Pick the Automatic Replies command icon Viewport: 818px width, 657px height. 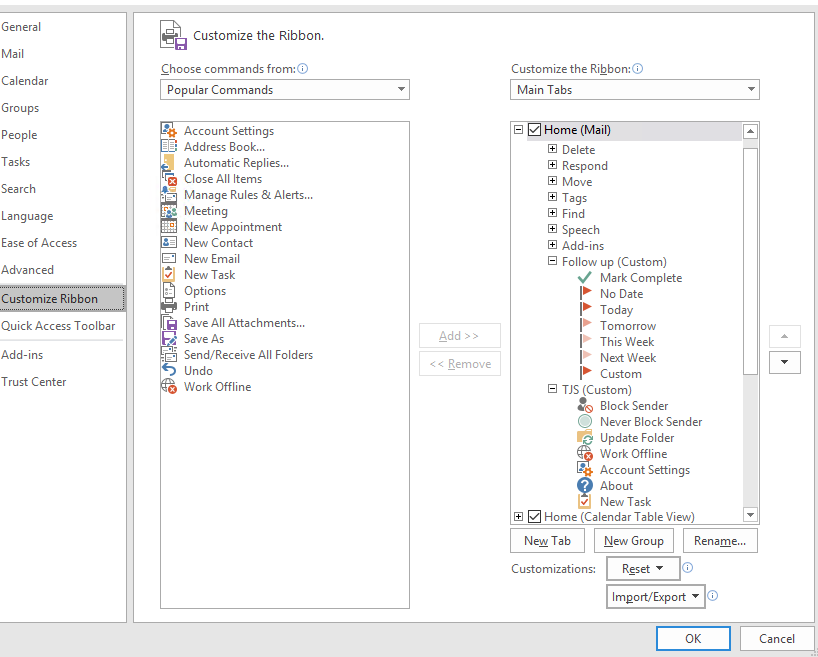169,162
